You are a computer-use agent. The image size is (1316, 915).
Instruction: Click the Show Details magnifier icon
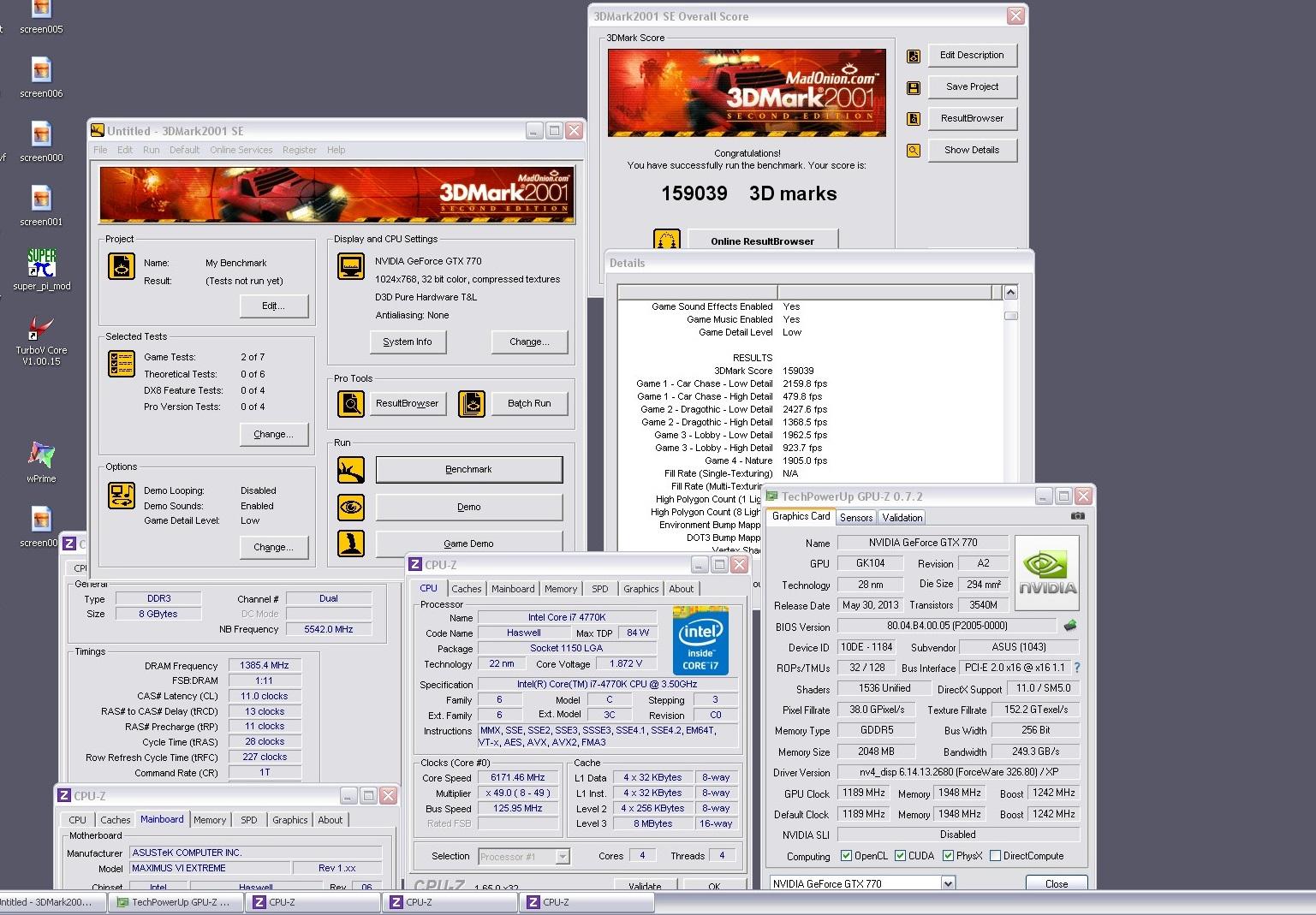click(914, 151)
